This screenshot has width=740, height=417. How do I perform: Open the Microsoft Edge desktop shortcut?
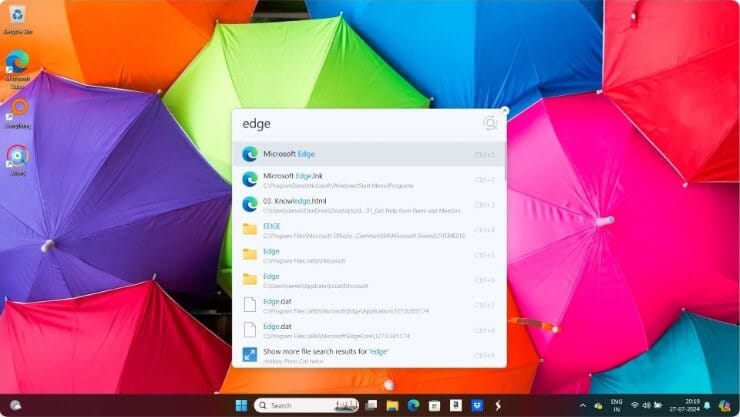pyautogui.click(x=17, y=70)
